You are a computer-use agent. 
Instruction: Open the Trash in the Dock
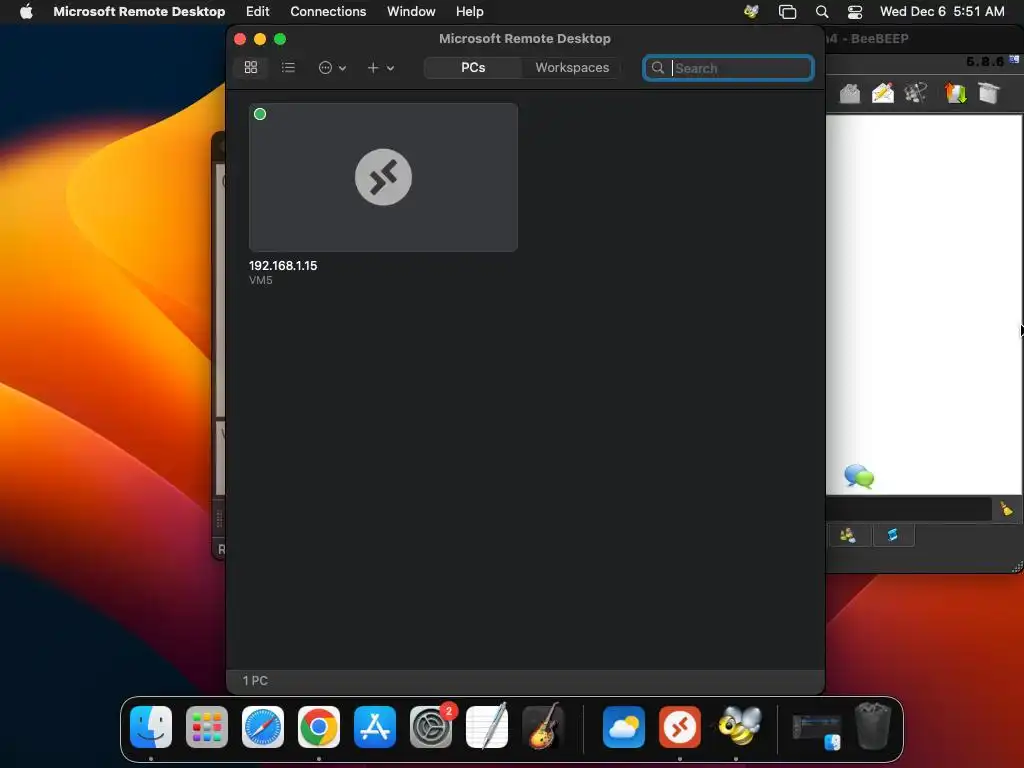pyautogui.click(x=873, y=726)
